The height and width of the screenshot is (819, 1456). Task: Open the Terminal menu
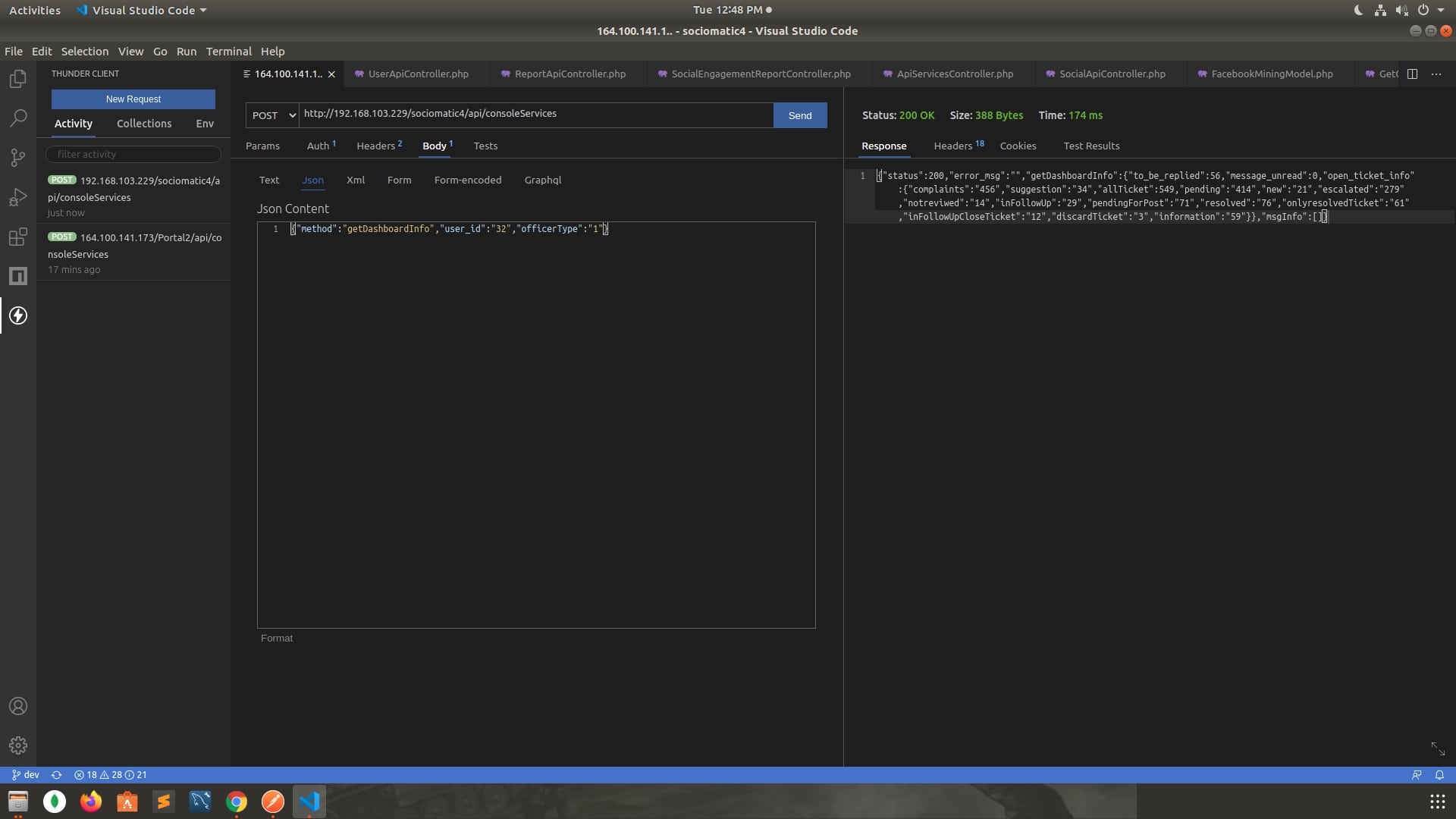[x=228, y=51]
